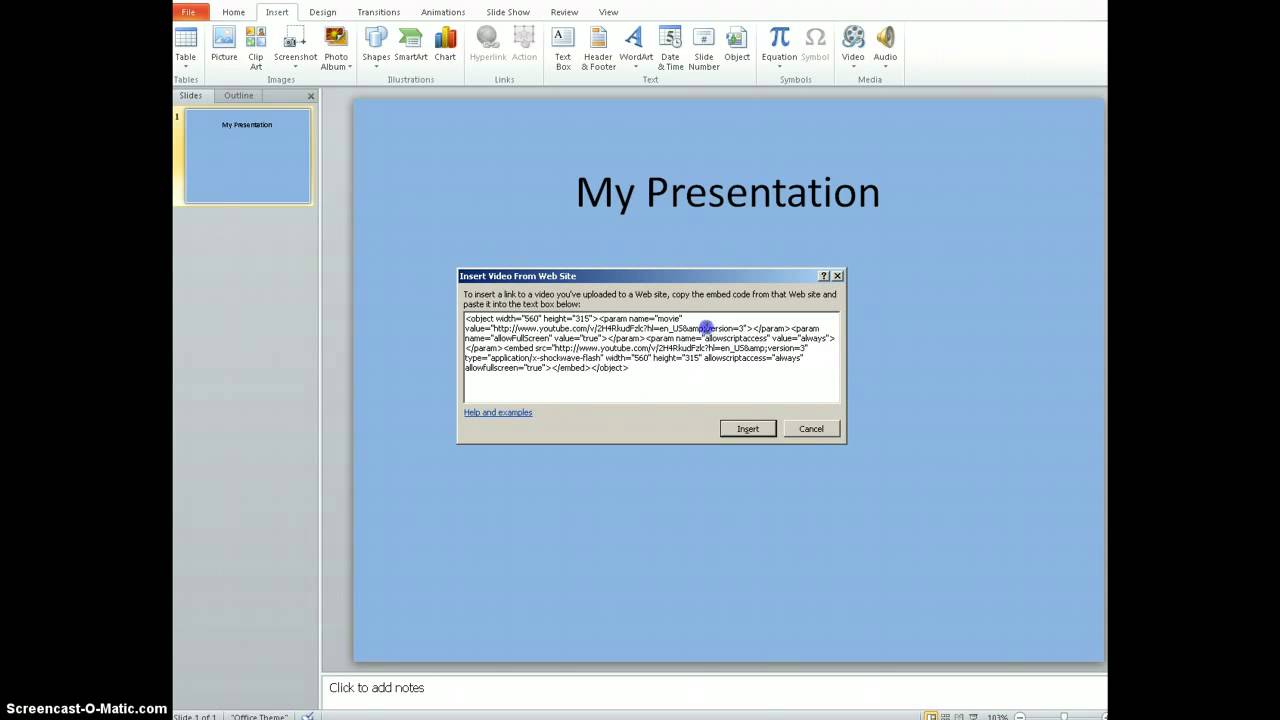
Task: Select the Insert ribbon tab
Action: (x=277, y=12)
